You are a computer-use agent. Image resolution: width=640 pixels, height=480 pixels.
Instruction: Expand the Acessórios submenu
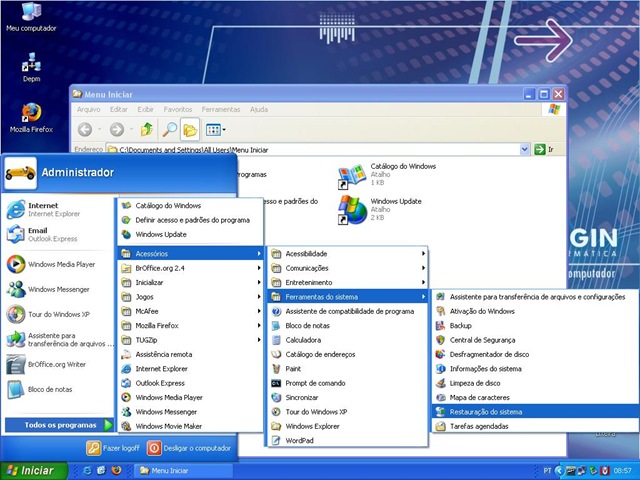[190, 253]
